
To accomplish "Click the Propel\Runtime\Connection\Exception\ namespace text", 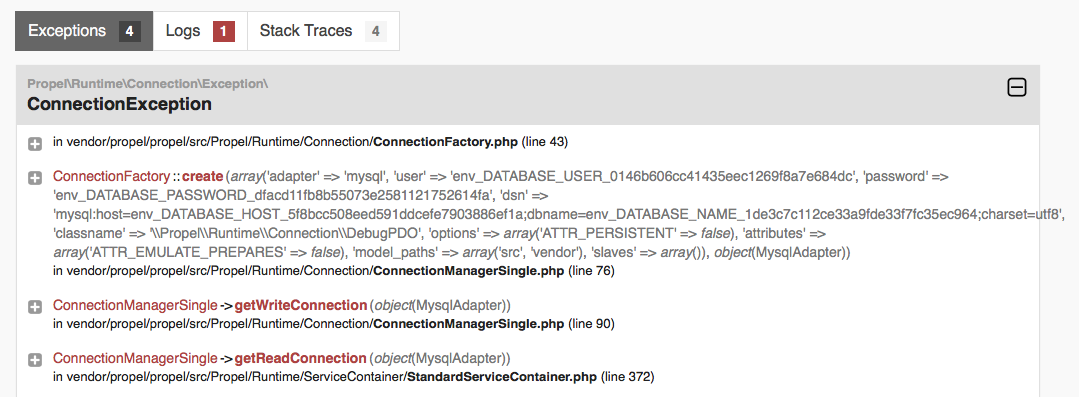I will pos(147,84).
